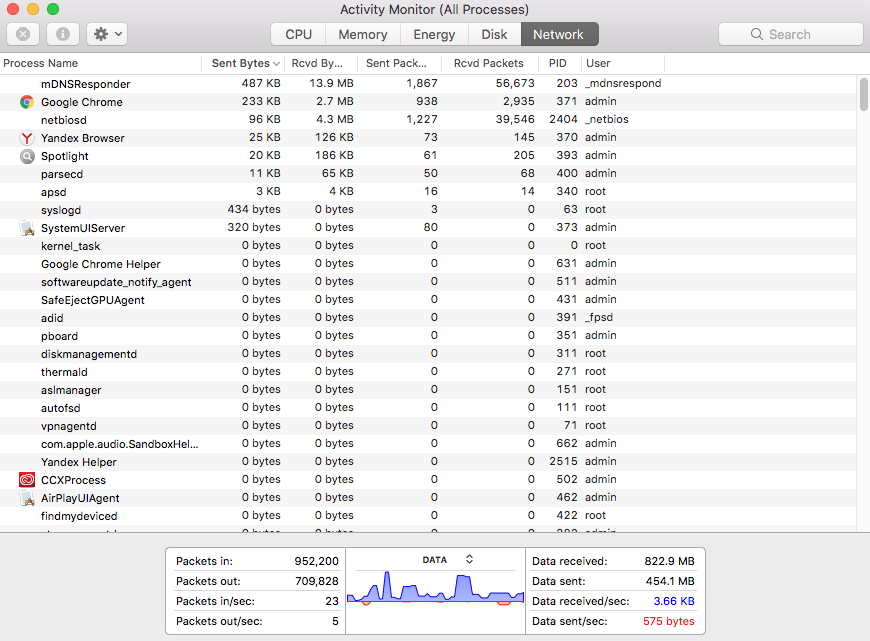The width and height of the screenshot is (870, 641).
Task: Close the Activity Monitor window
Action: [12, 9]
